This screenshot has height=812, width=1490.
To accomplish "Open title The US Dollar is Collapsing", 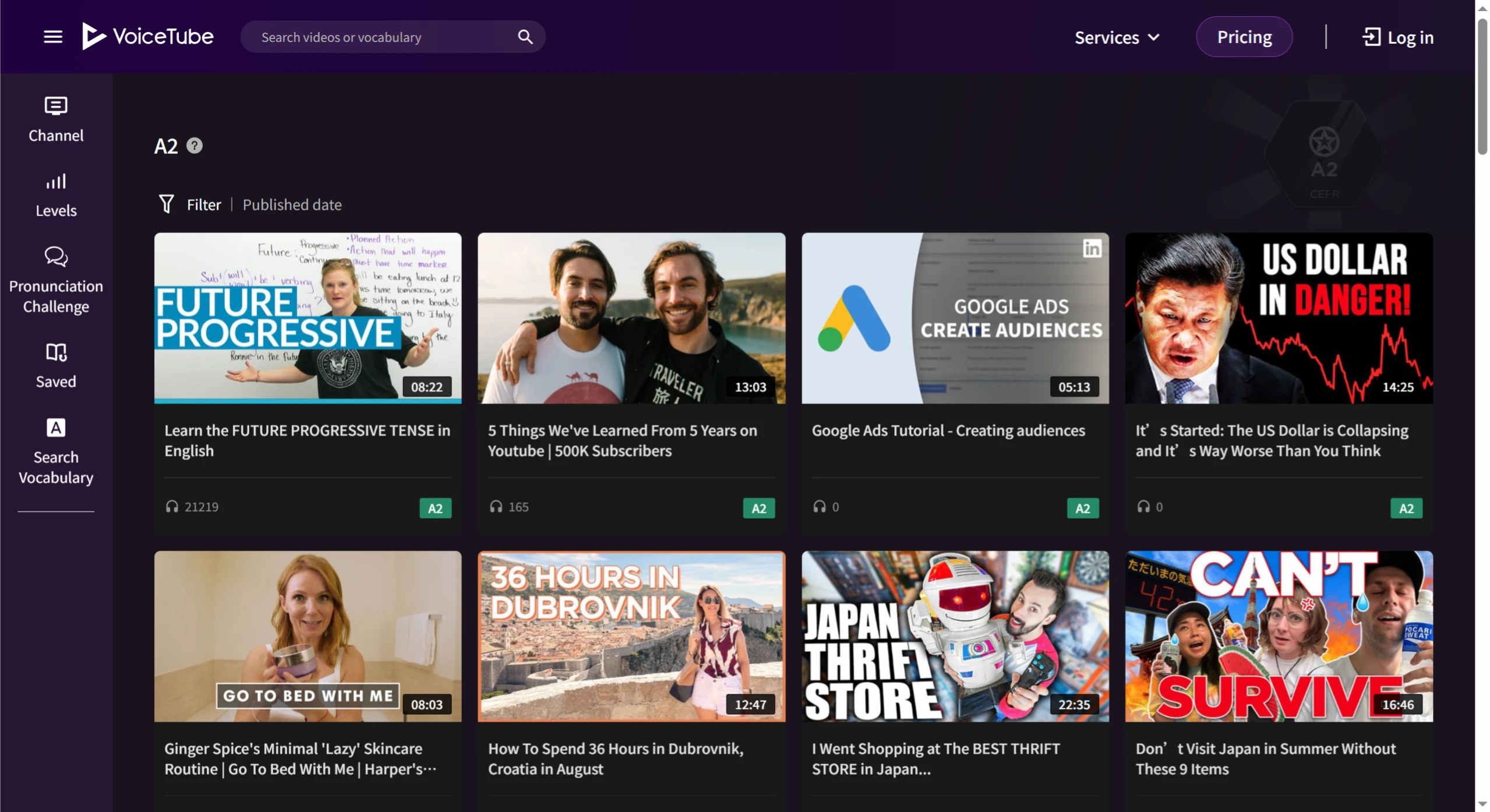I will tap(1272, 440).
